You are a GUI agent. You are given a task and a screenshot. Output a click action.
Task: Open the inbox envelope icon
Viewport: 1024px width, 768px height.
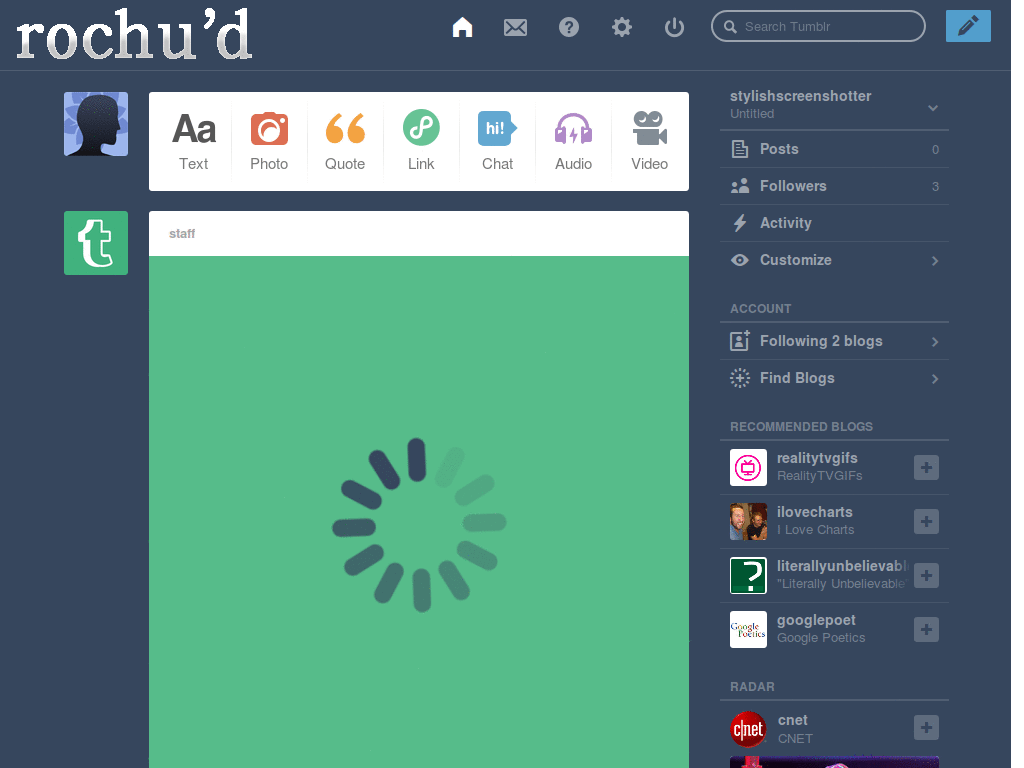(x=515, y=27)
